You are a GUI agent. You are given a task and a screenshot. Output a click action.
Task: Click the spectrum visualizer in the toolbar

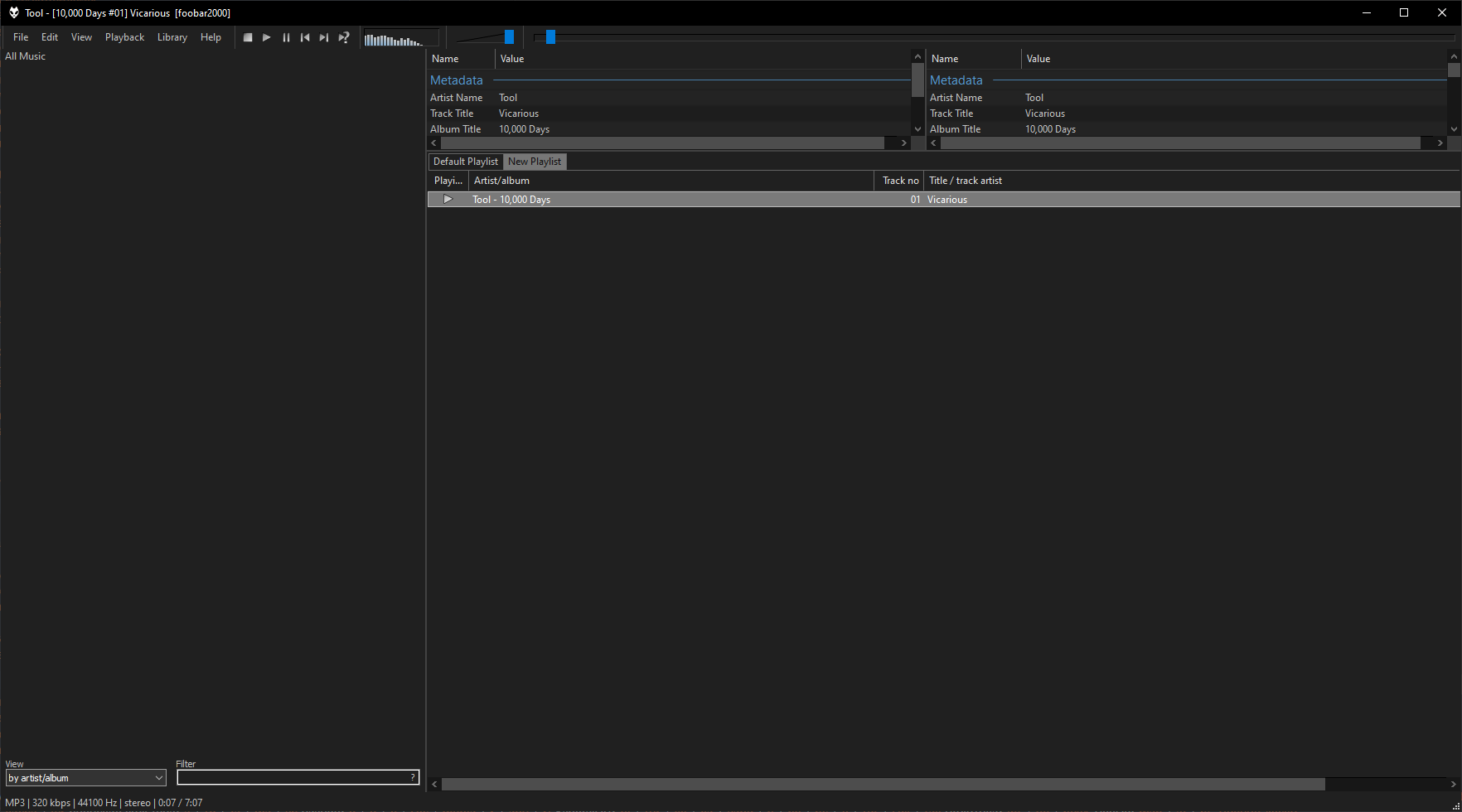point(401,38)
